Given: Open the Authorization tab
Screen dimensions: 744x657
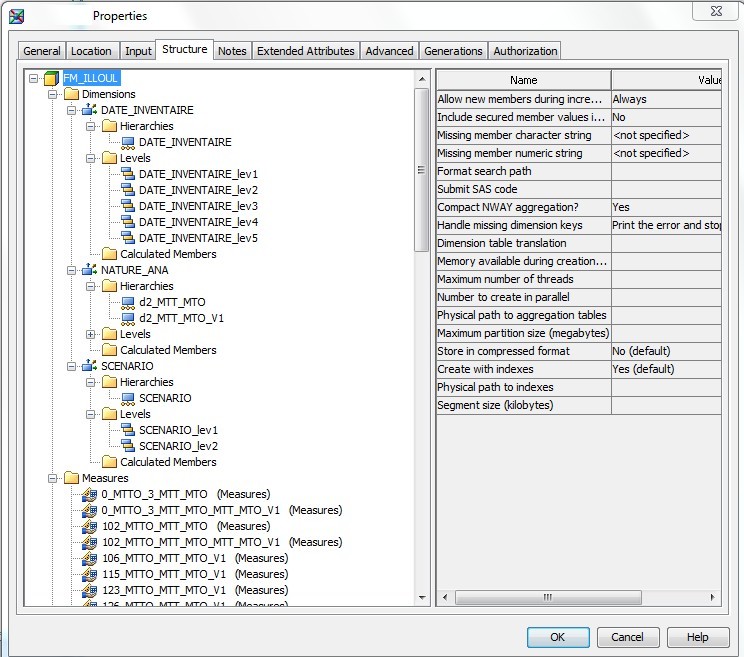Looking at the screenshot, I should [525, 51].
